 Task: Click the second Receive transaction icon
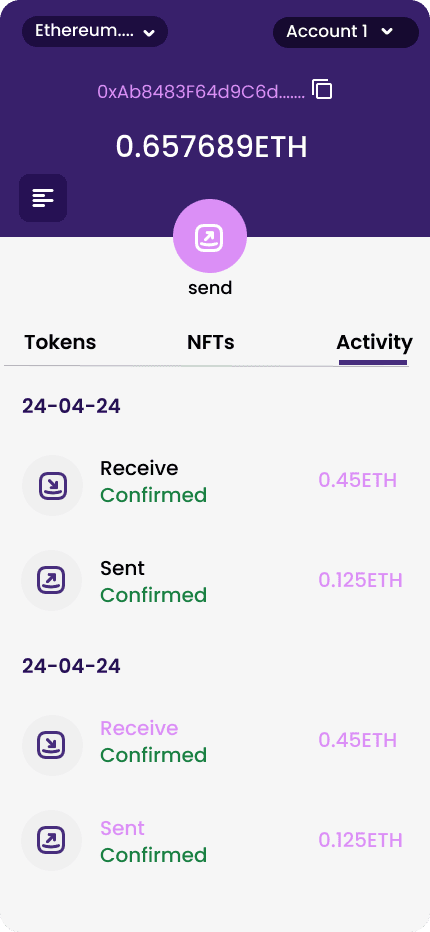(52, 745)
